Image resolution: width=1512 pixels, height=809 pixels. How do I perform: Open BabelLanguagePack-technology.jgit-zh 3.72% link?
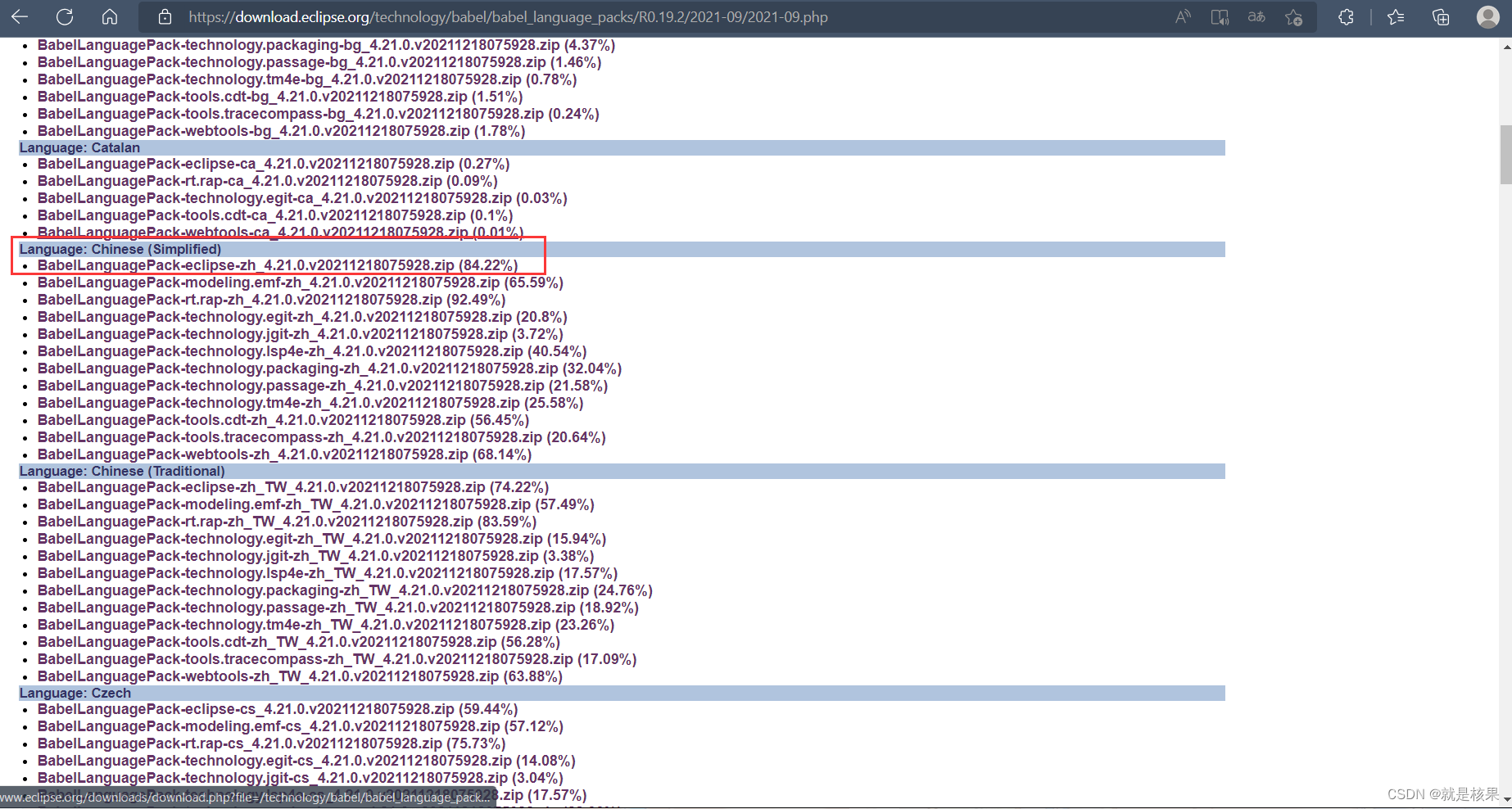click(x=301, y=334)
